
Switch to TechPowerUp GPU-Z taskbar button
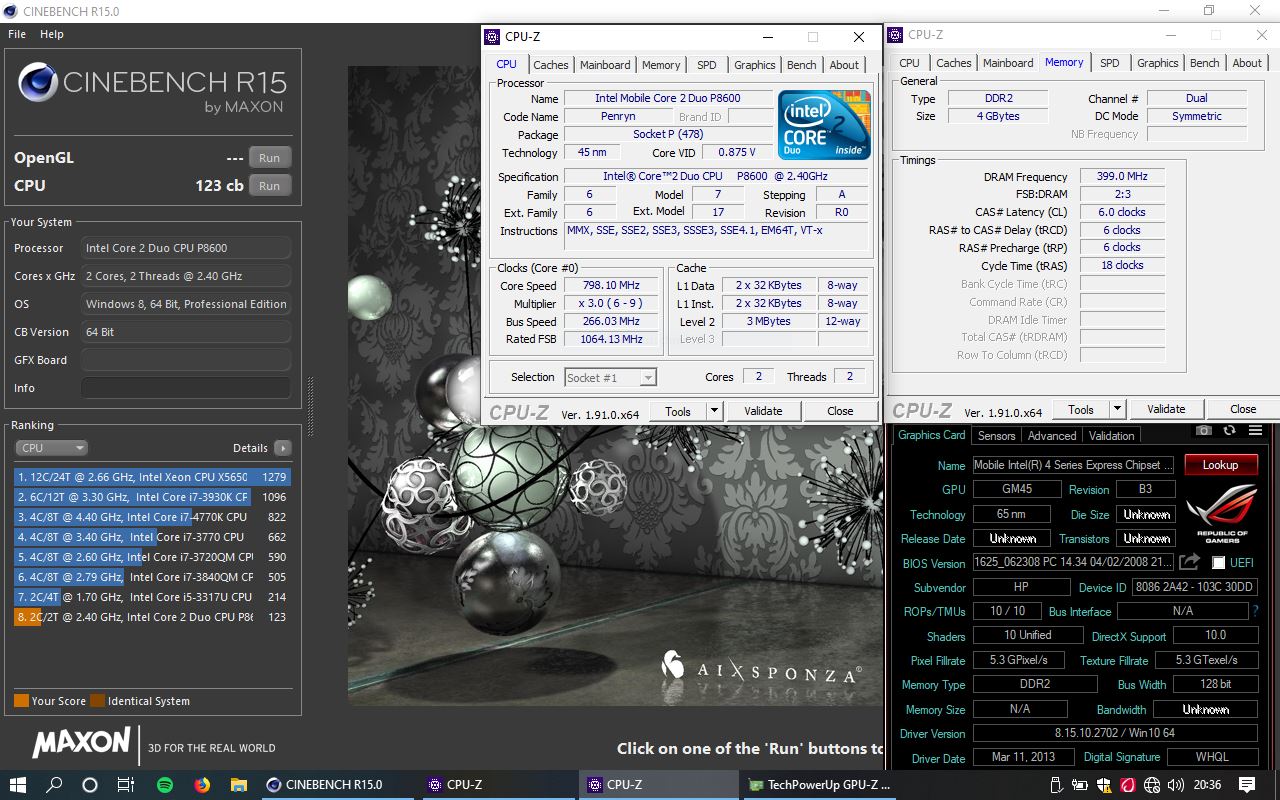tap(818, 785)
